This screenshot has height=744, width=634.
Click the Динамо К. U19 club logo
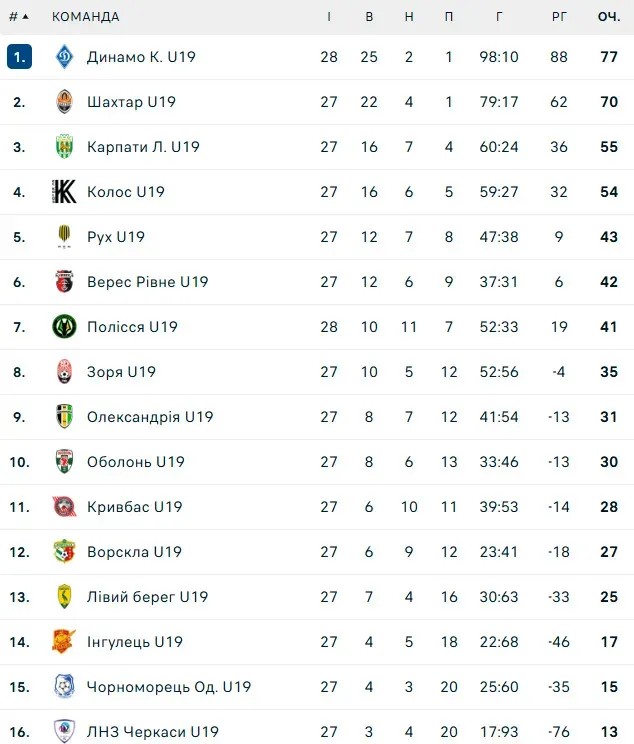65,57
